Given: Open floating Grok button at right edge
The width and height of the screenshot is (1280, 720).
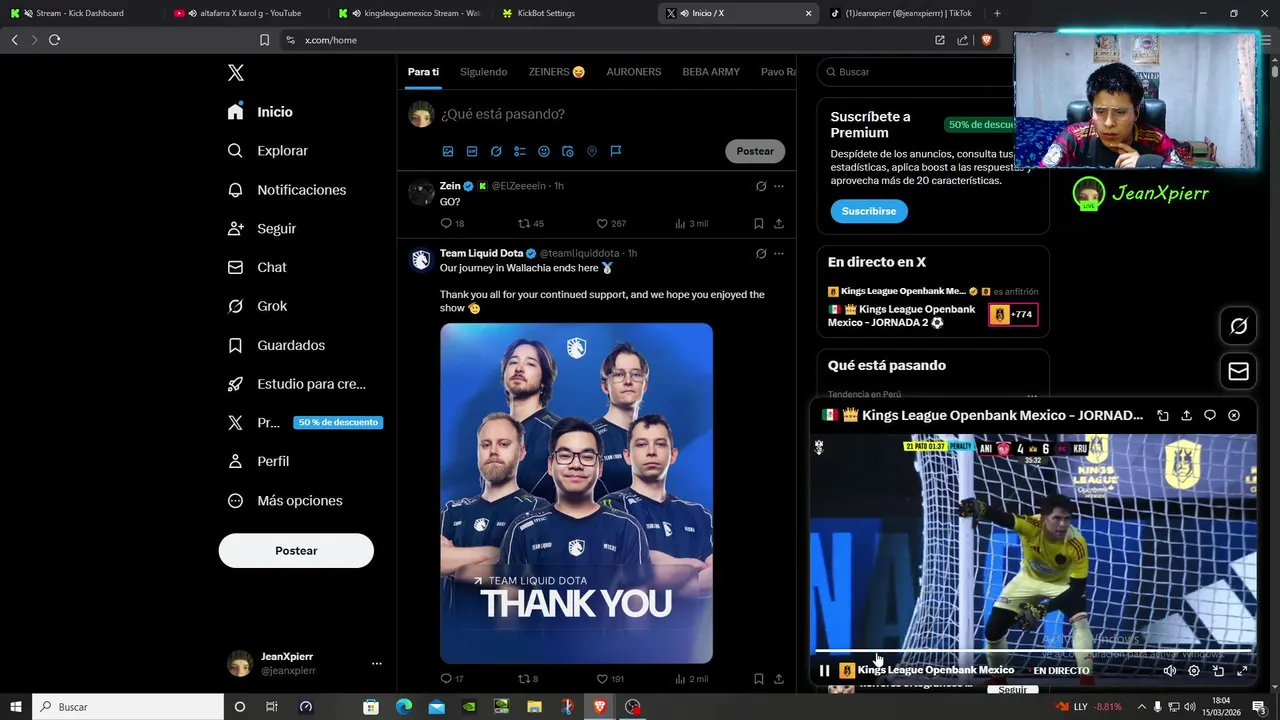Looking at the screenshot, I should click(1238, 326).
